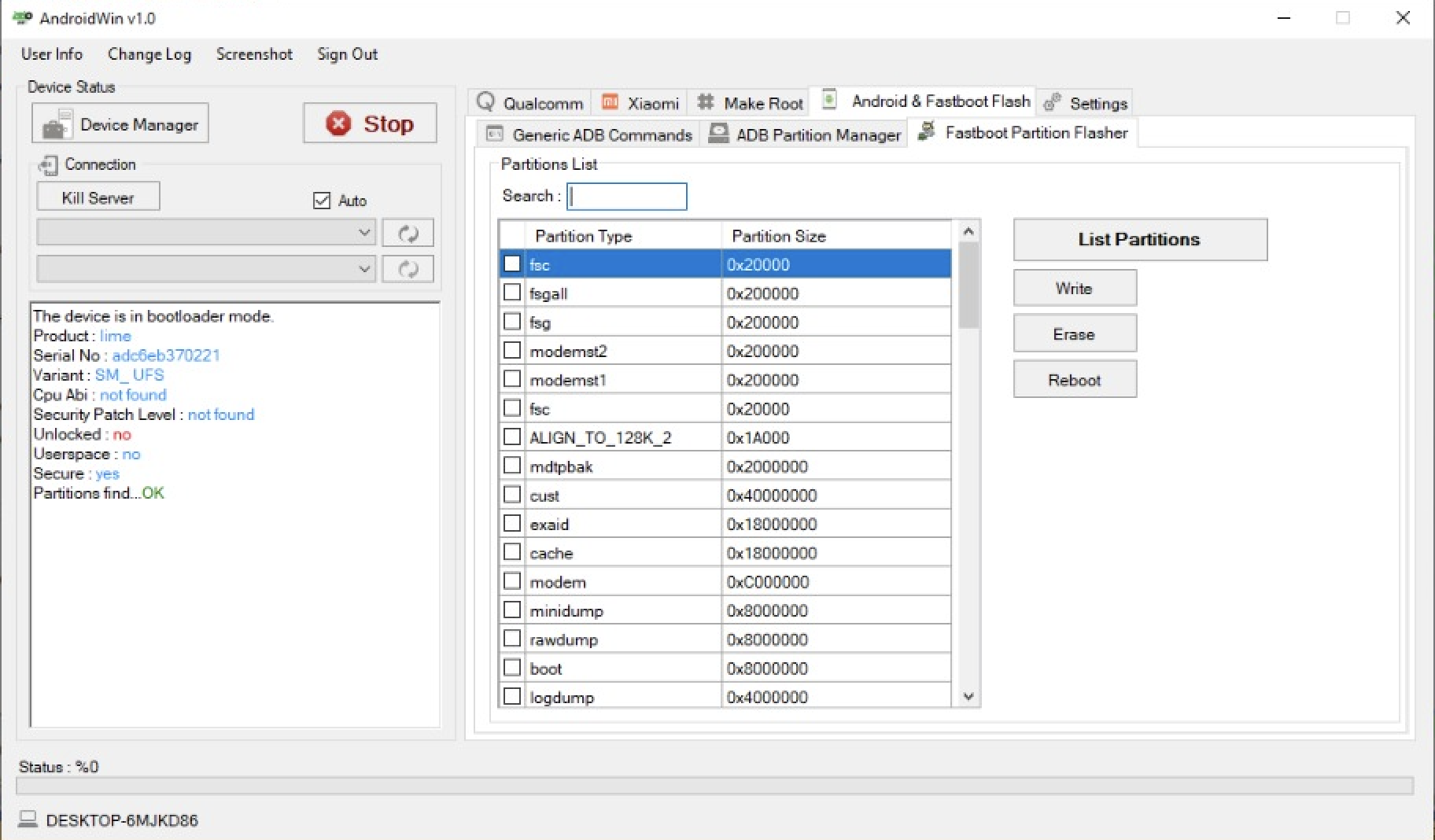Image resolution: width=1435 pixels, height=840 pixels.
Task: Switch to the Settings tab
Action: (x=1085, y=103)
